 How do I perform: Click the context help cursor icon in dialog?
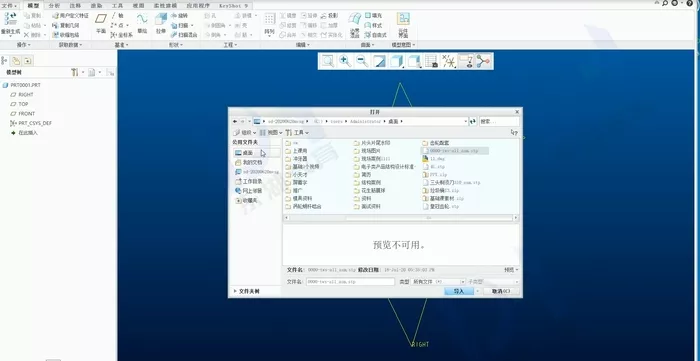pyautogui.click(x=514, y=133)
